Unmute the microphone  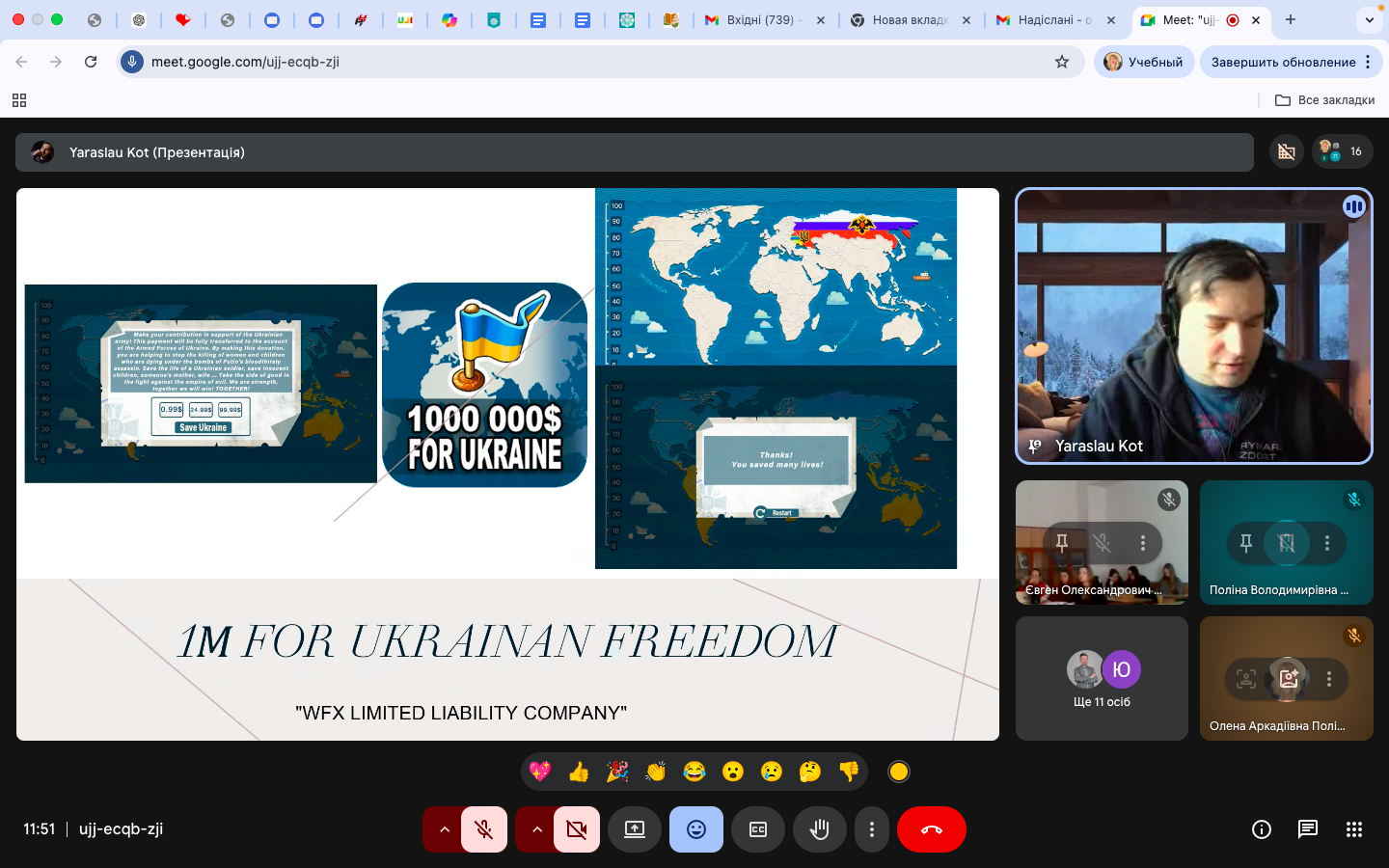tap(484, 829)
